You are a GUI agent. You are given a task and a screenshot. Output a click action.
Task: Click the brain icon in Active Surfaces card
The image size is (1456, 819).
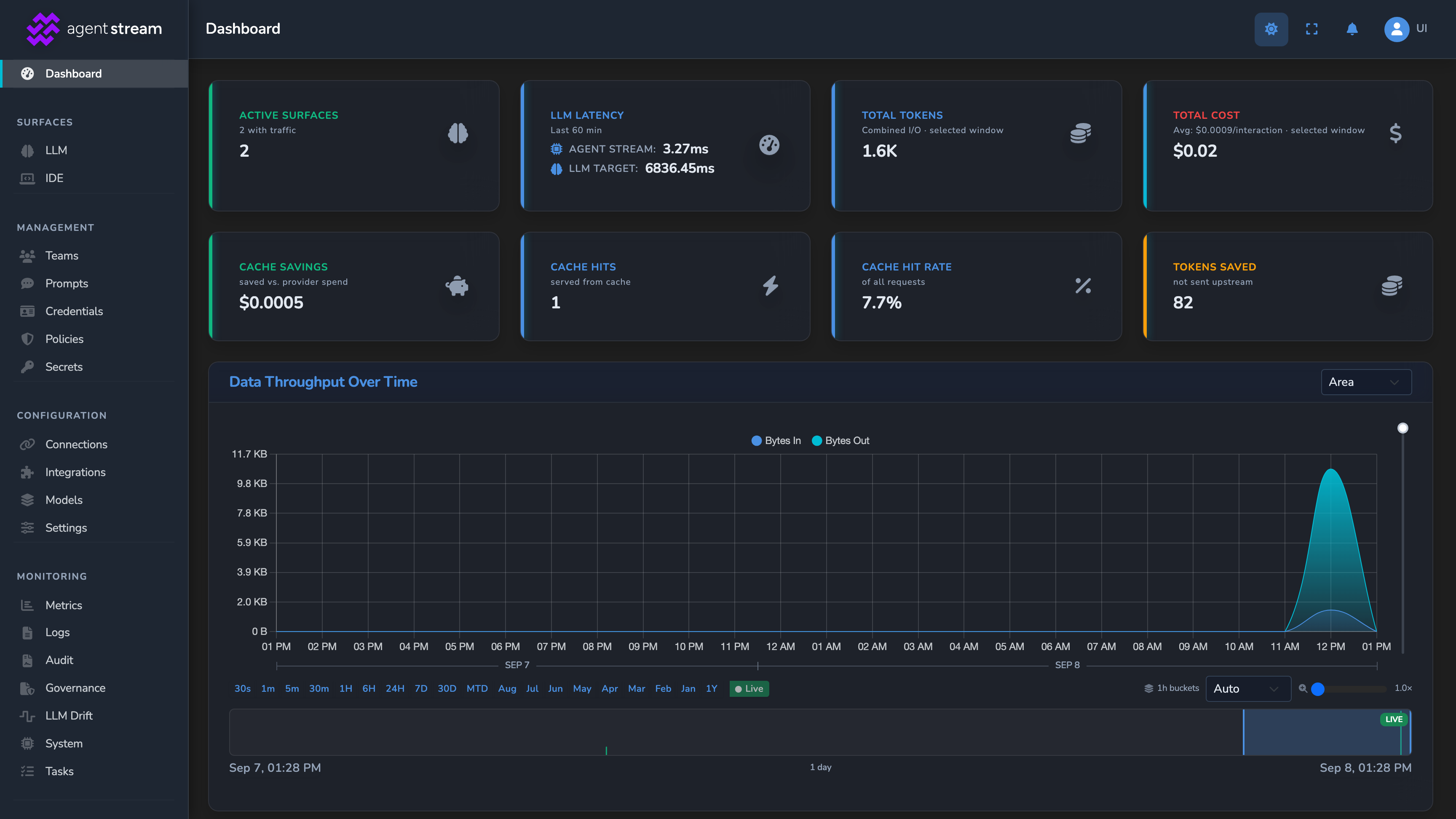[458, 134]
